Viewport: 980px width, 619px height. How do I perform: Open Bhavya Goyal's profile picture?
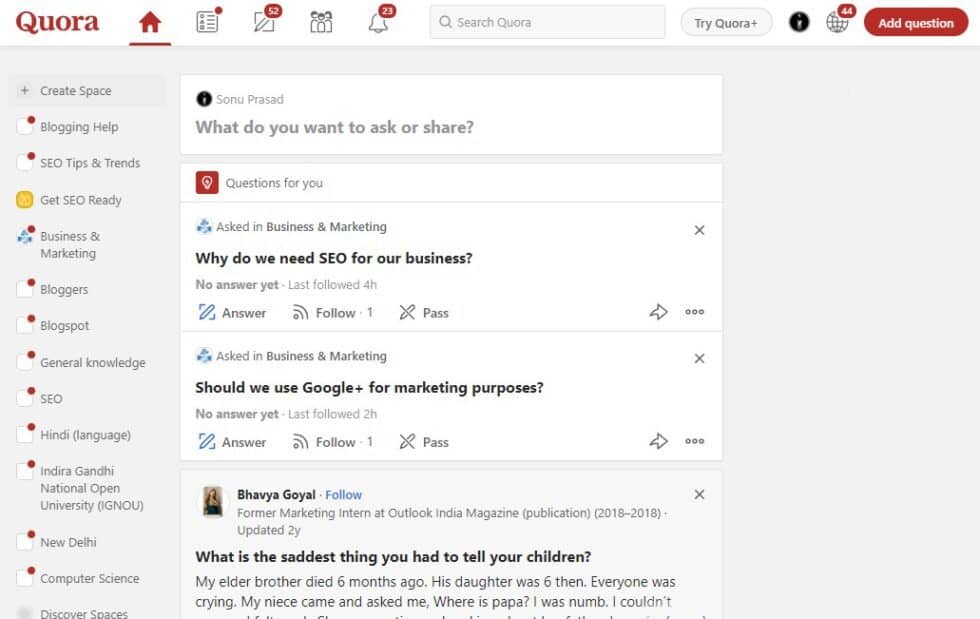pos(212,502)
